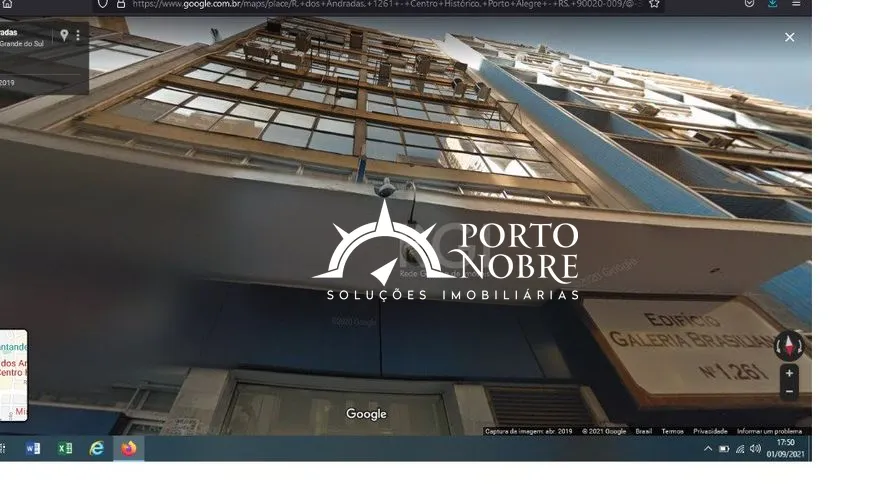Click the Firefox taskbar icon
This screenshot has height=500, width=890.
coord(129,449)
